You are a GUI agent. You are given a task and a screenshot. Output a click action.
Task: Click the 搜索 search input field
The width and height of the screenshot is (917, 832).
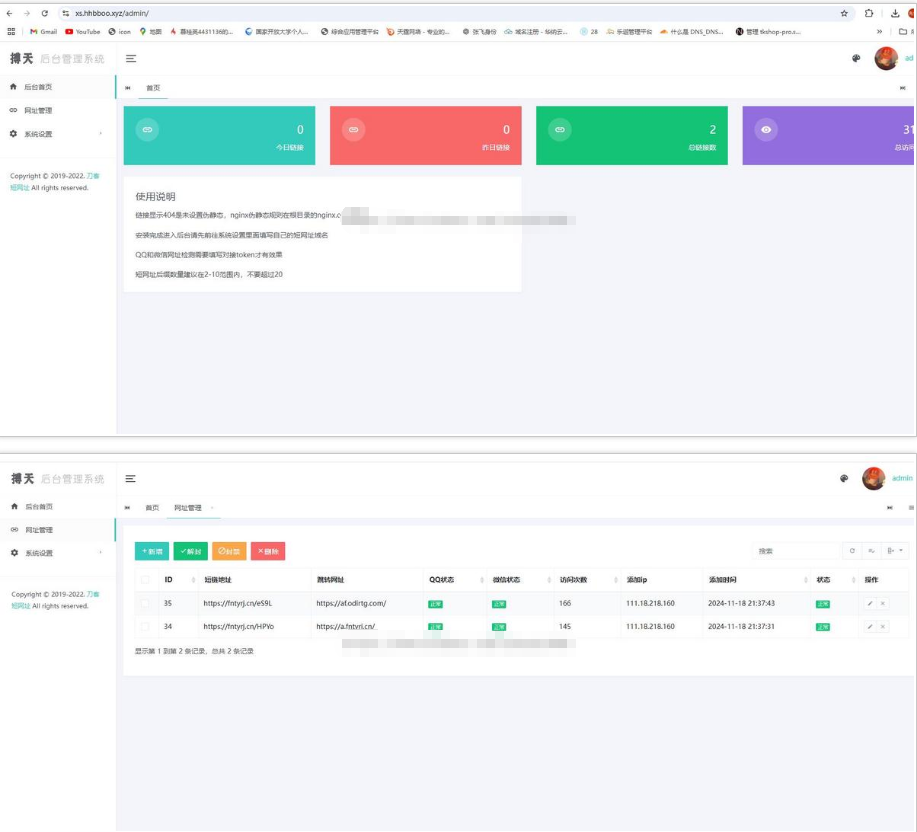(795, 551)
